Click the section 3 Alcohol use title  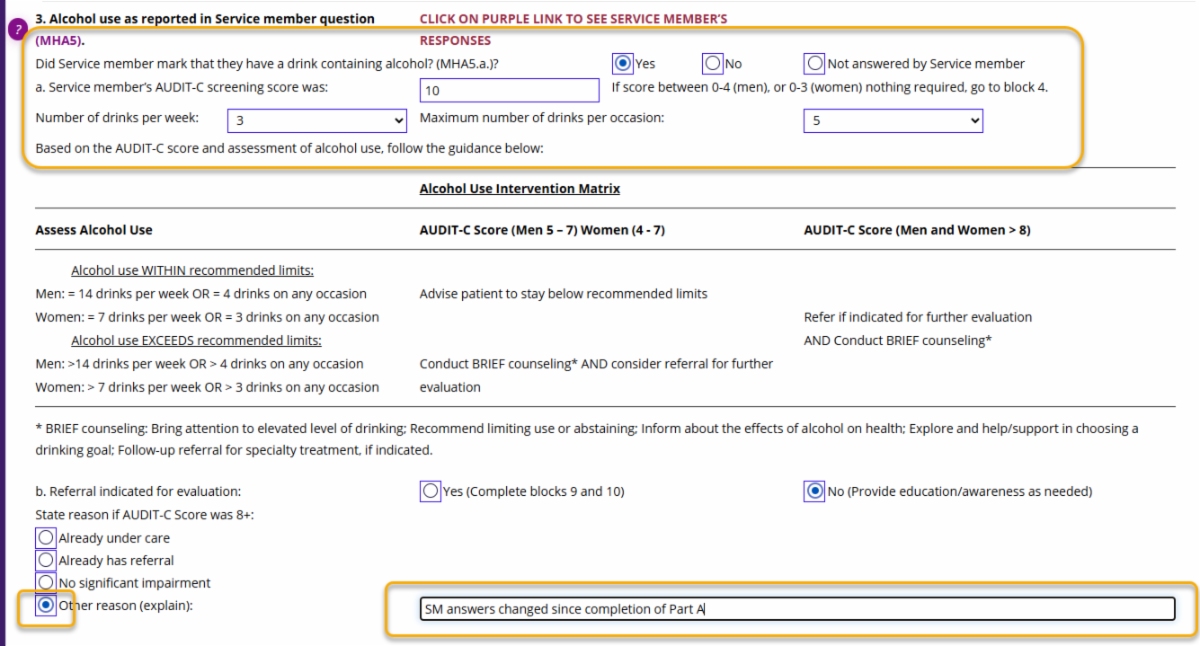[205, 18]
